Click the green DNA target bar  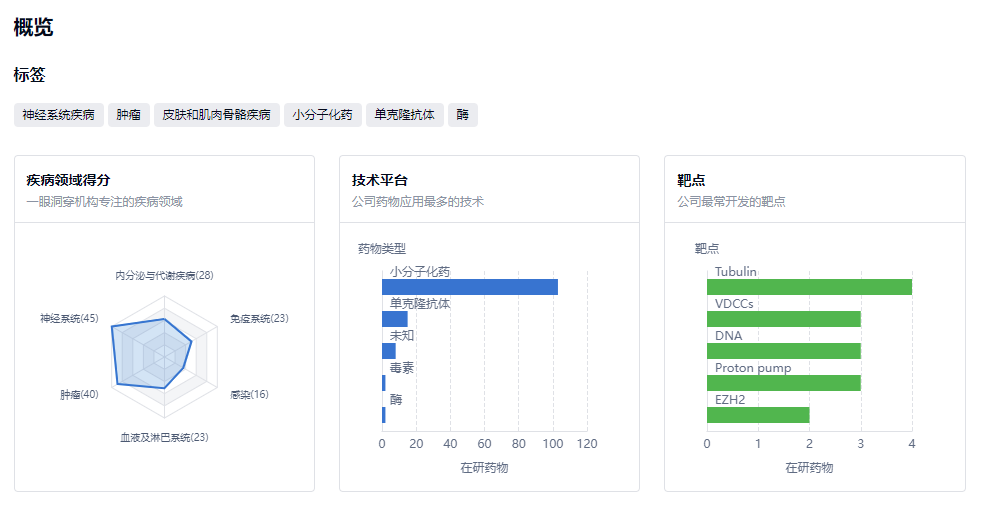(x=783, y=351)
